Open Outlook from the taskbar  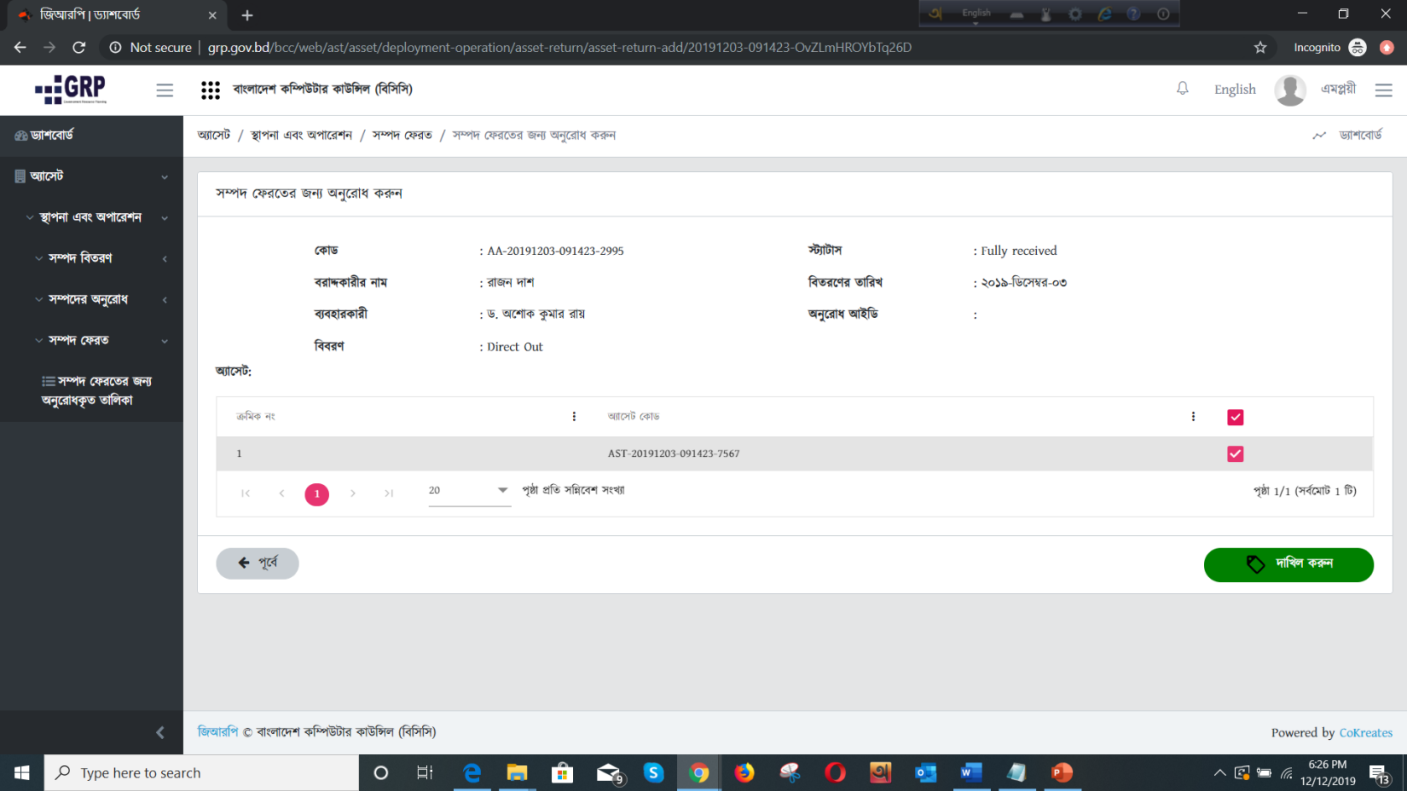click(925, 773)
